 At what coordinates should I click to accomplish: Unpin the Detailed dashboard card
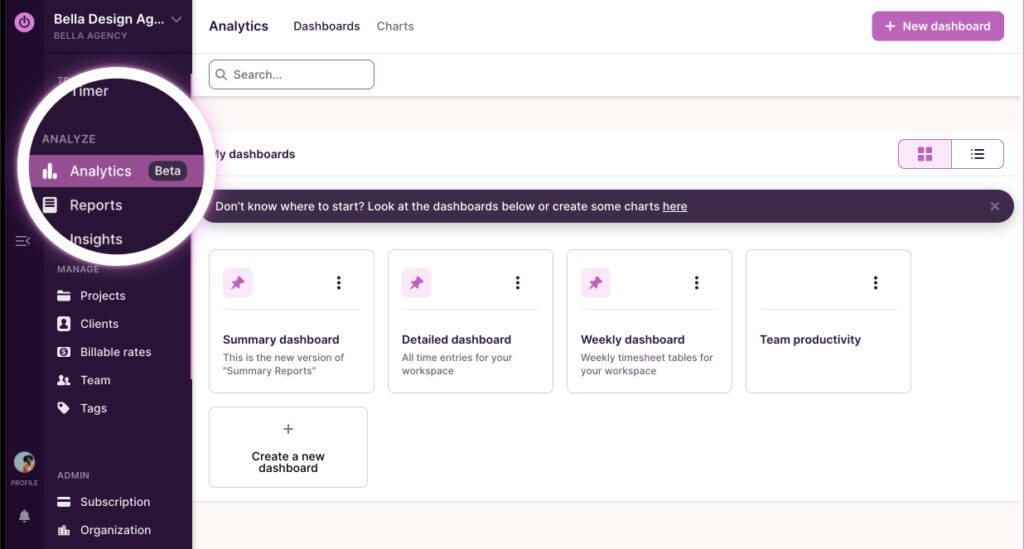tap(417, 283)
